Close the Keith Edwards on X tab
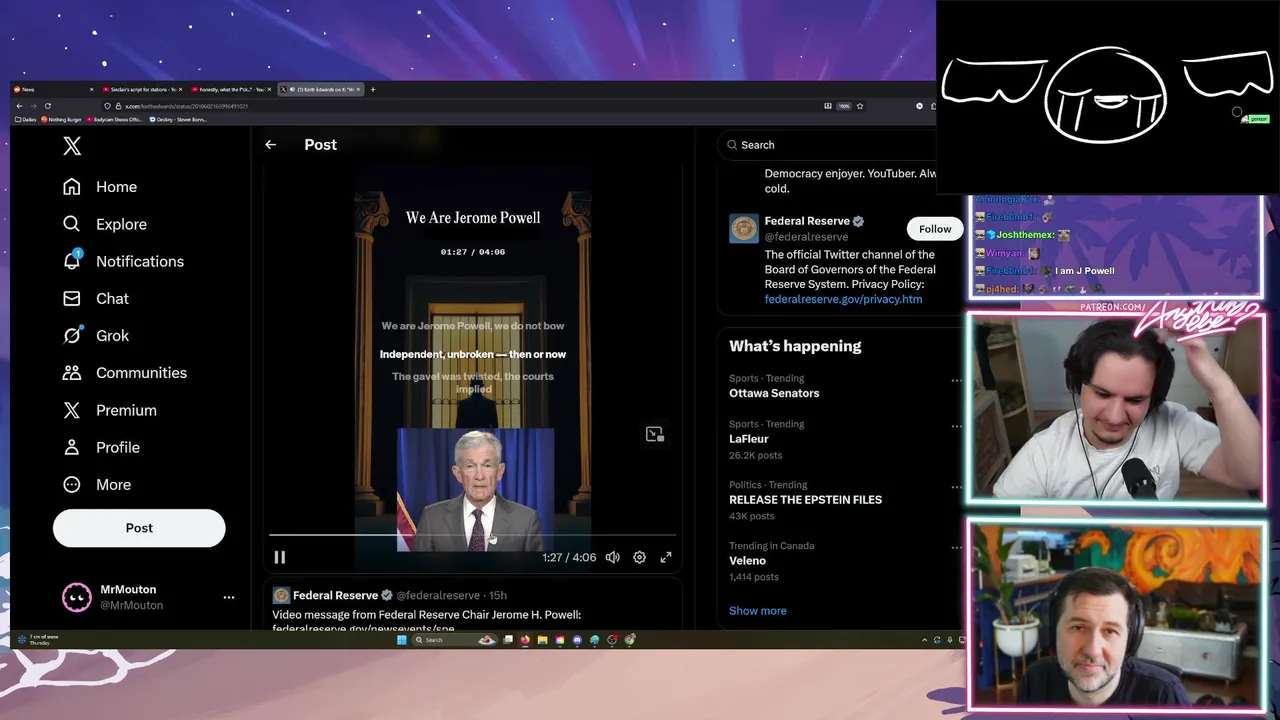 358,89
